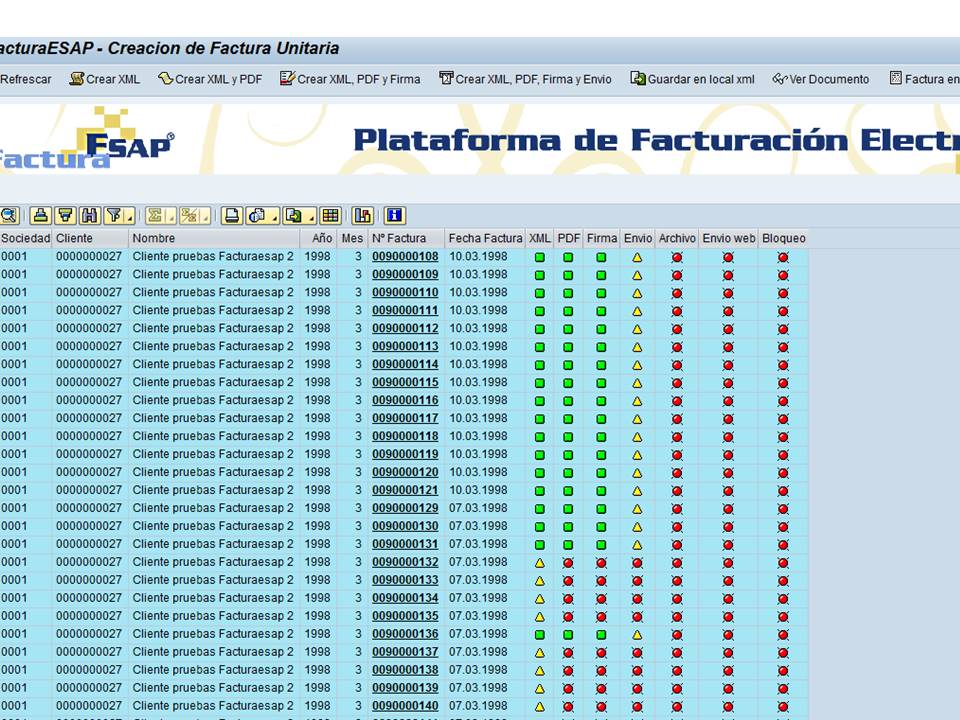Image resolution: width=960 pixels, height=720 pixels.
Task: Click the Ver Documento button
Action: (821, 79)
